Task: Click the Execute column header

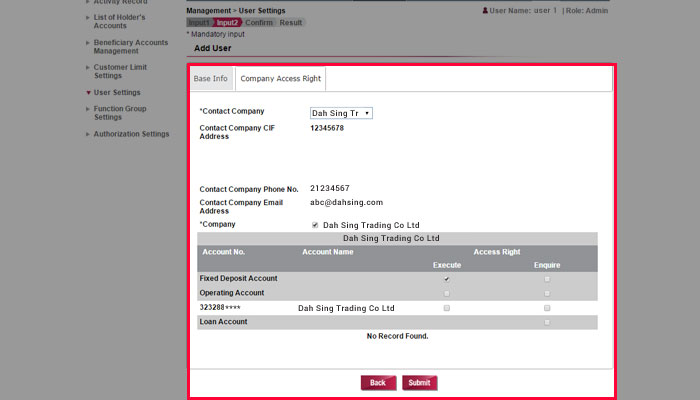Action: coord(447,265)
